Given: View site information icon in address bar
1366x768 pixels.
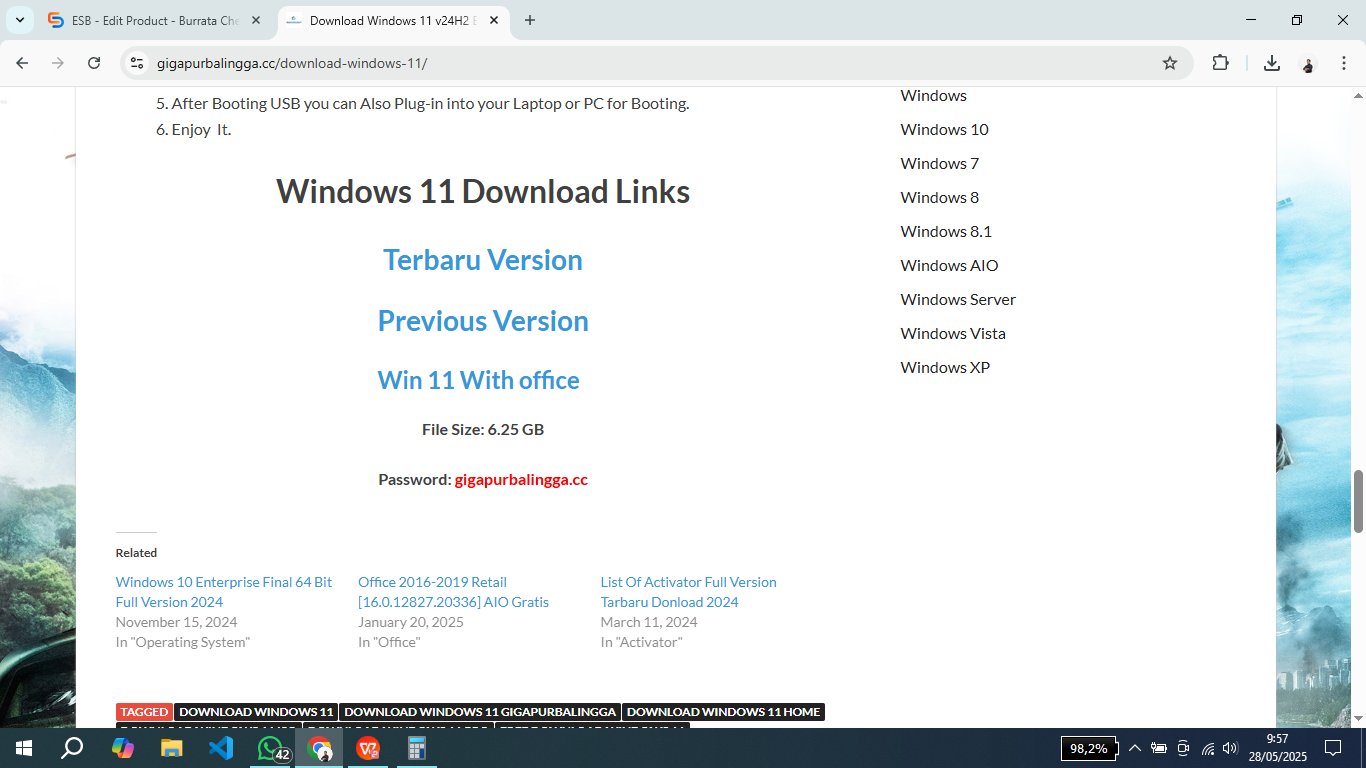Looking at the screenshot, I should click(x=137, y=63).
